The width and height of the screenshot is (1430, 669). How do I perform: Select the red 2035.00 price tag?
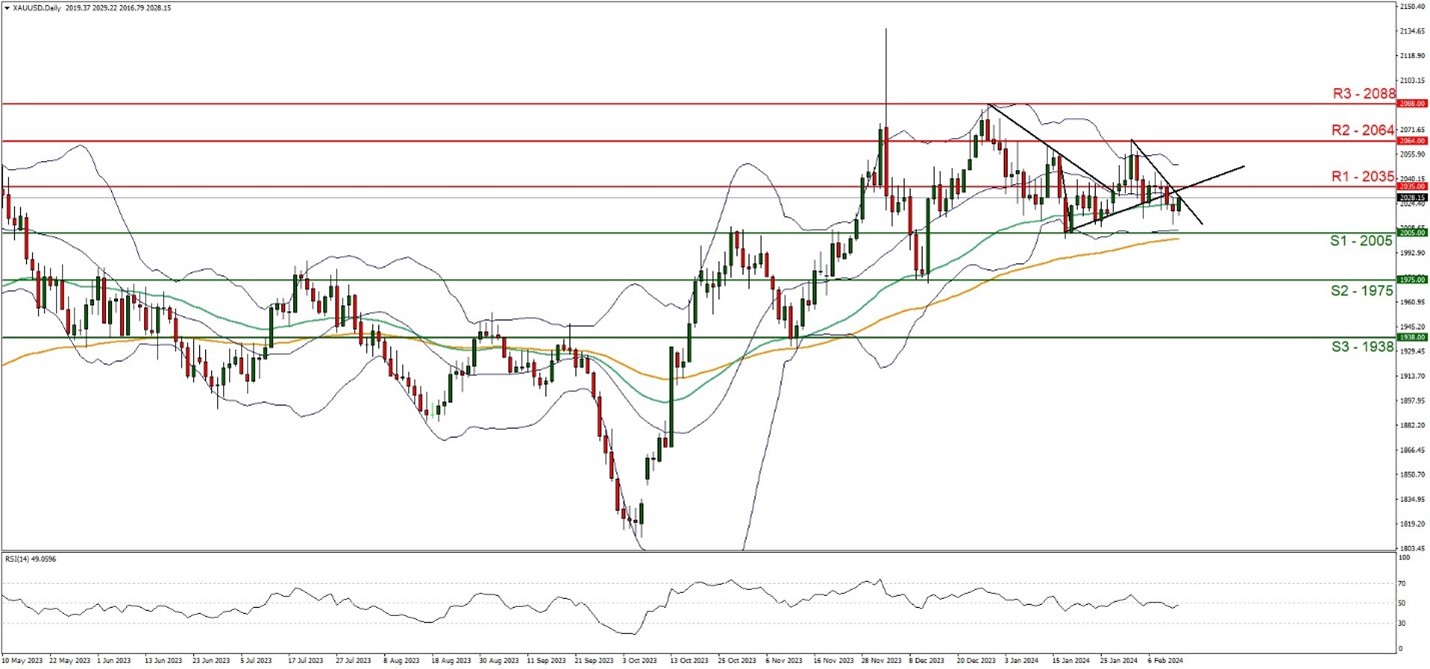click(1411, 186)
